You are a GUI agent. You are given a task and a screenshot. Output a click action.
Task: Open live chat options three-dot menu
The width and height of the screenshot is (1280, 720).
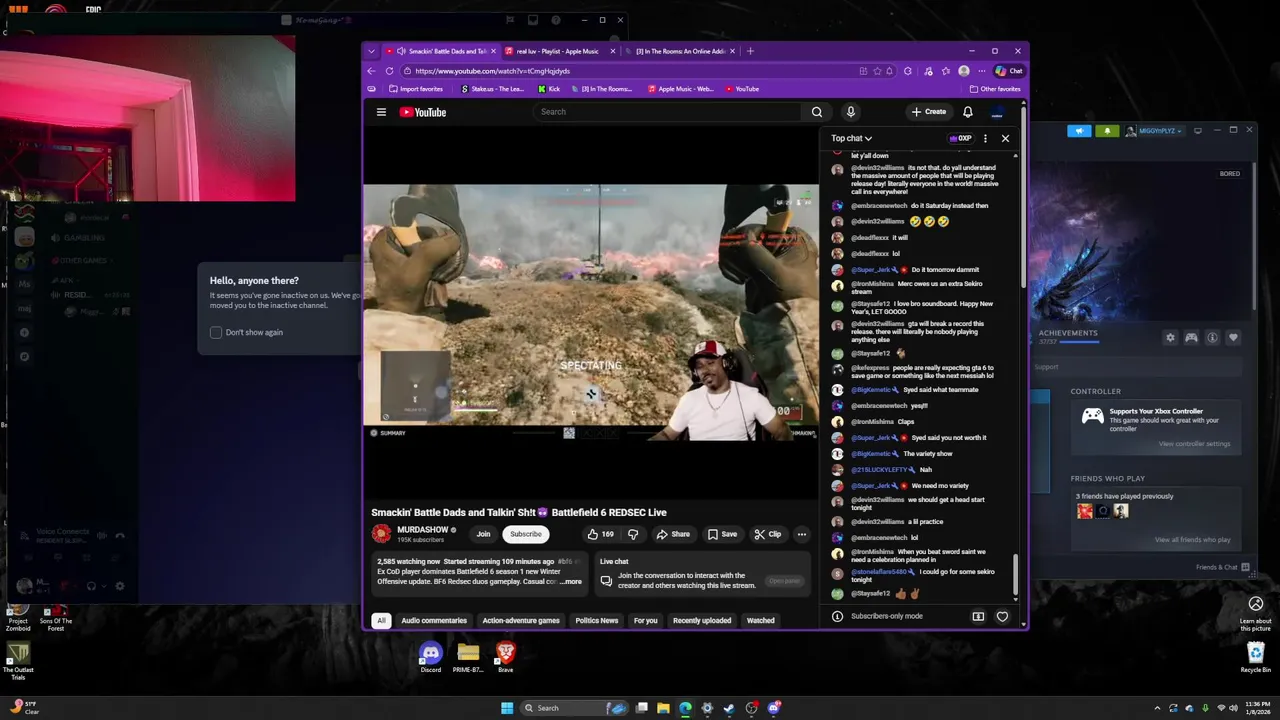point(985,138)
